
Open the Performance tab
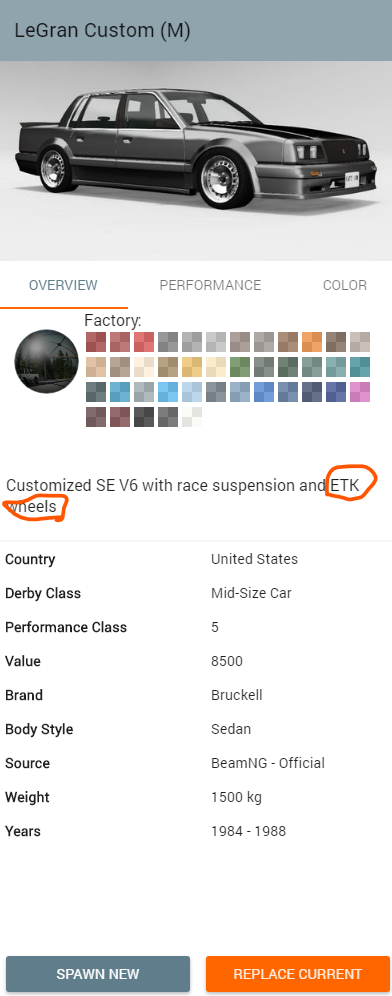coord(210,285)
